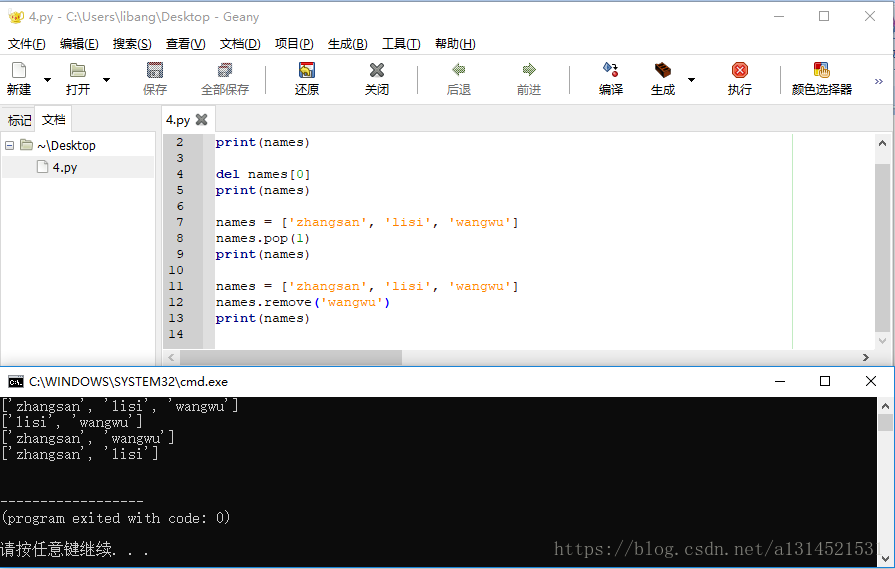
Task: Click line 8 code 'names.pop(1)'
Action: [263, 238]
